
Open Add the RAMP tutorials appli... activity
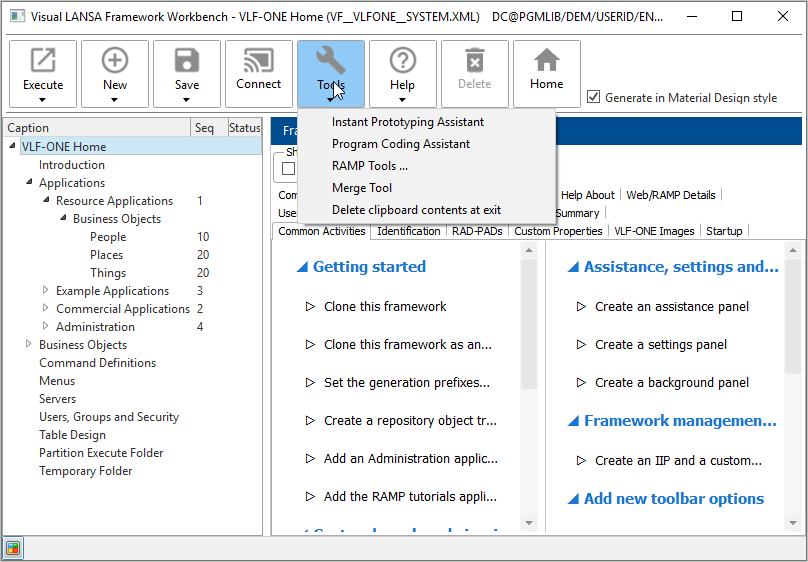click(410, 497)
